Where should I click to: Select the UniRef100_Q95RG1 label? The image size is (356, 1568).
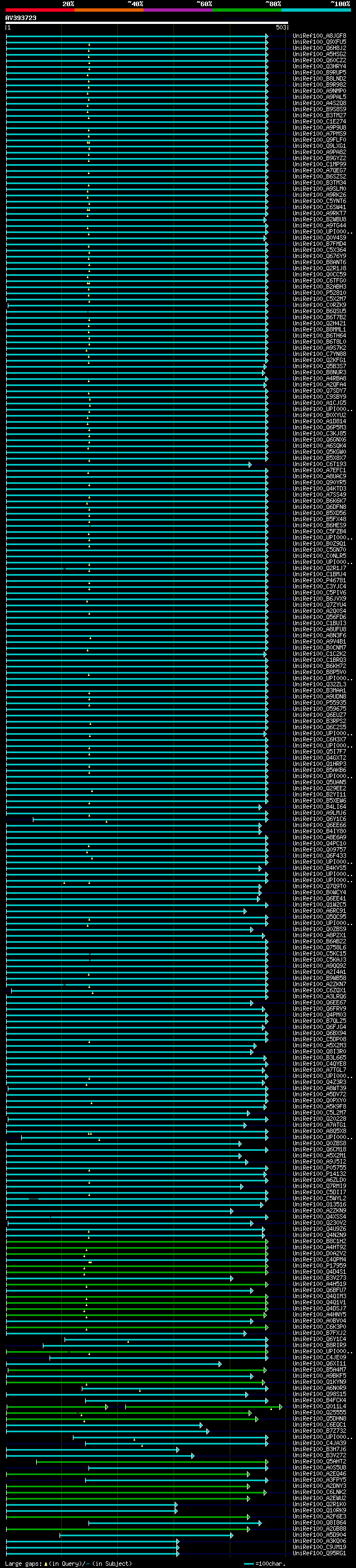[x=319, y=1554]
